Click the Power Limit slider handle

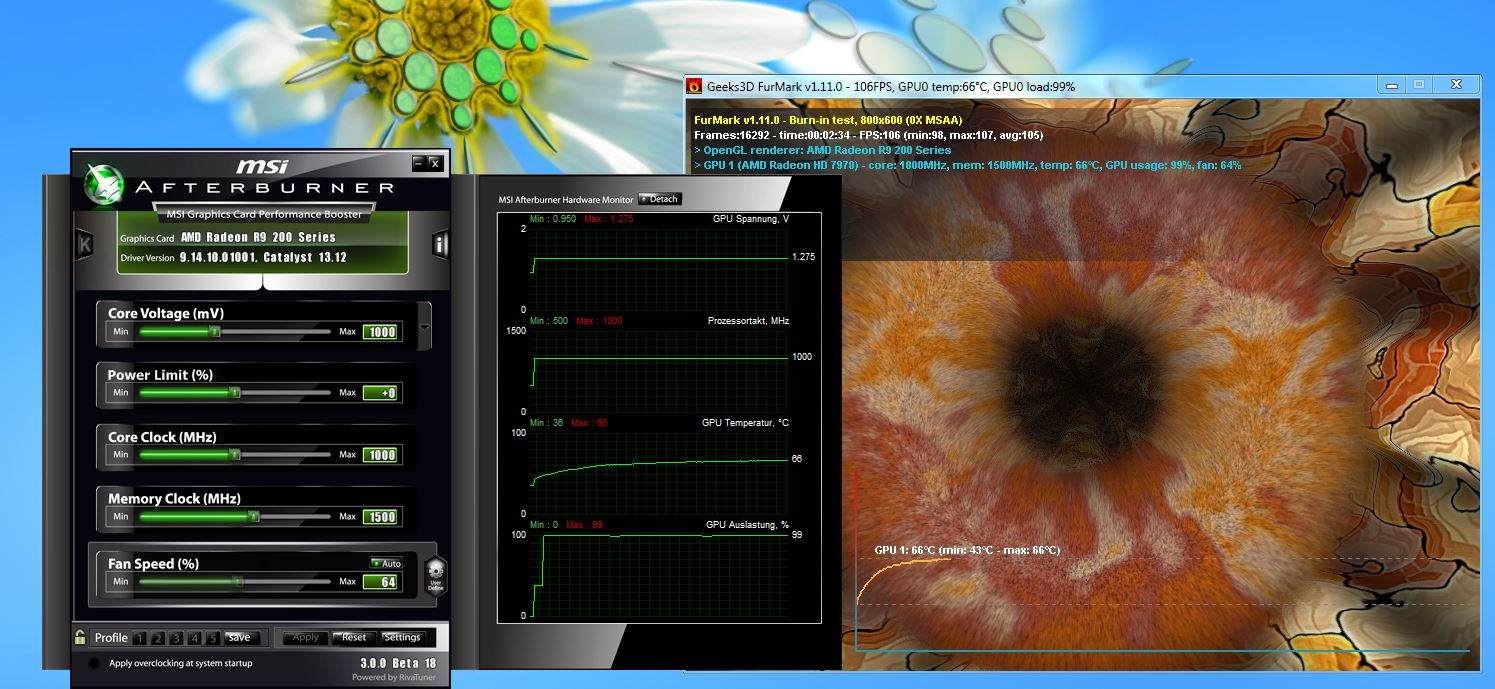pyautogui.click(x=234, y=393)
